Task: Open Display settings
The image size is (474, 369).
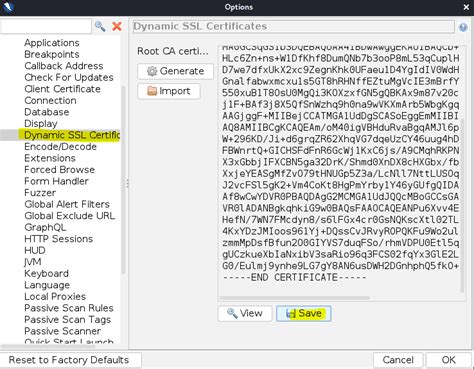Action: point(41,124)
